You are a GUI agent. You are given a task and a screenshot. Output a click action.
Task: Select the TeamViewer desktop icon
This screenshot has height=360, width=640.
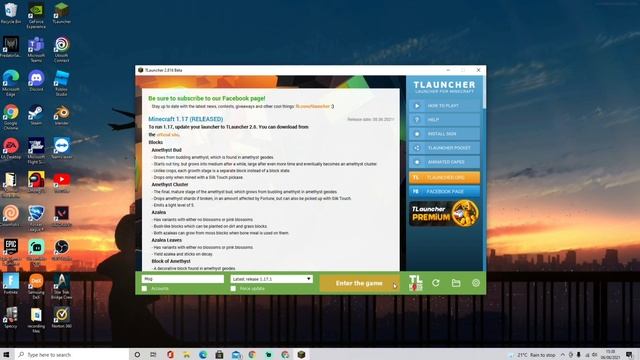62,149
